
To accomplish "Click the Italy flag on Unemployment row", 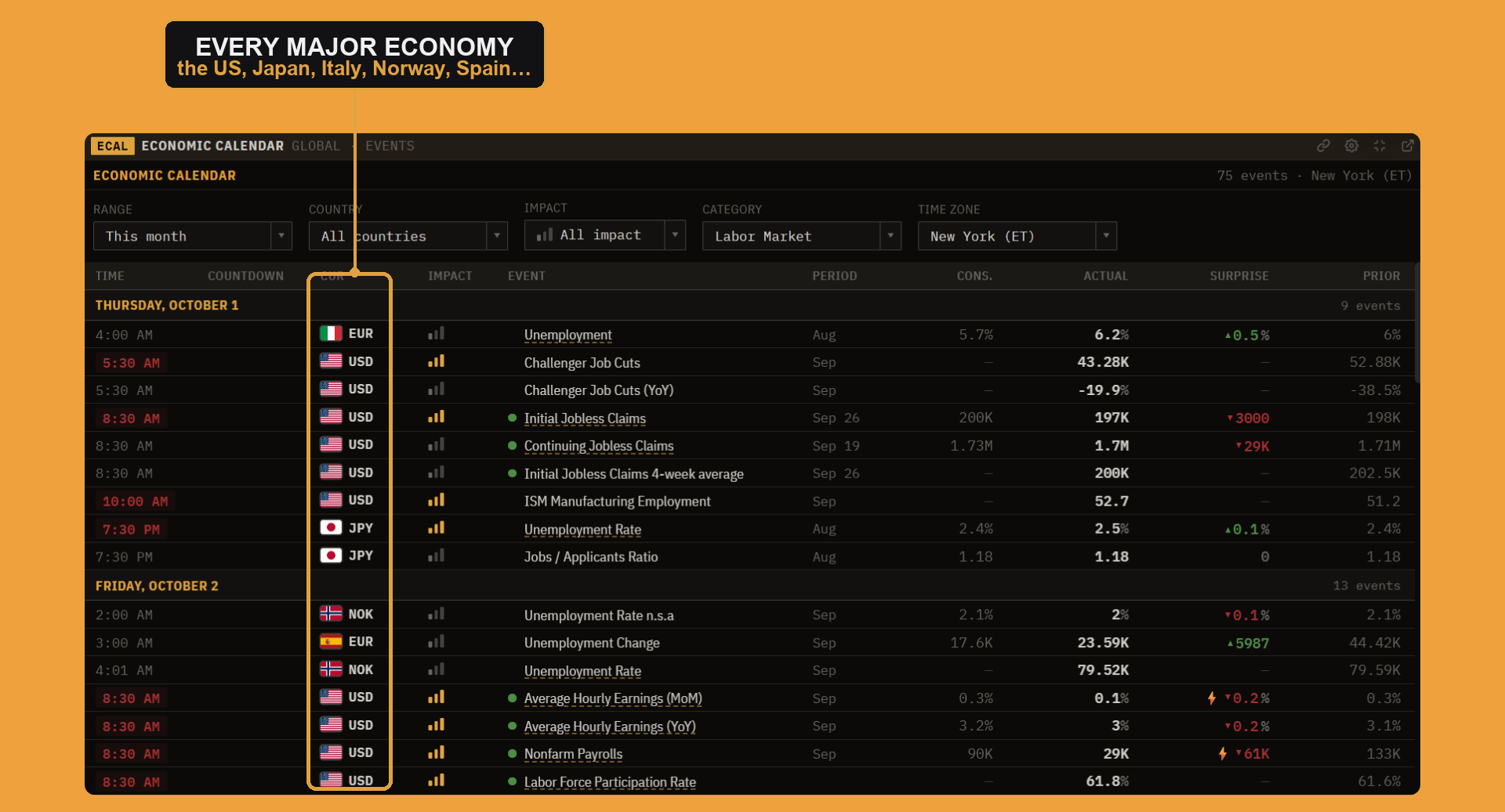I will (331, 333).
